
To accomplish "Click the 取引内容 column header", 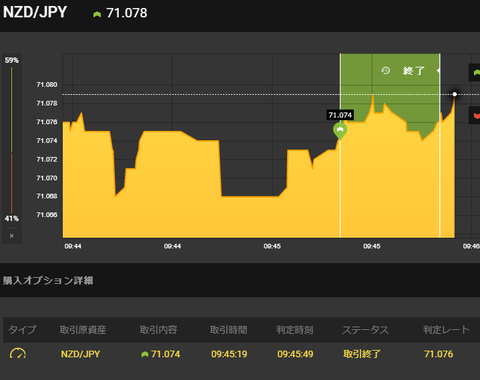I will point(158,330).
